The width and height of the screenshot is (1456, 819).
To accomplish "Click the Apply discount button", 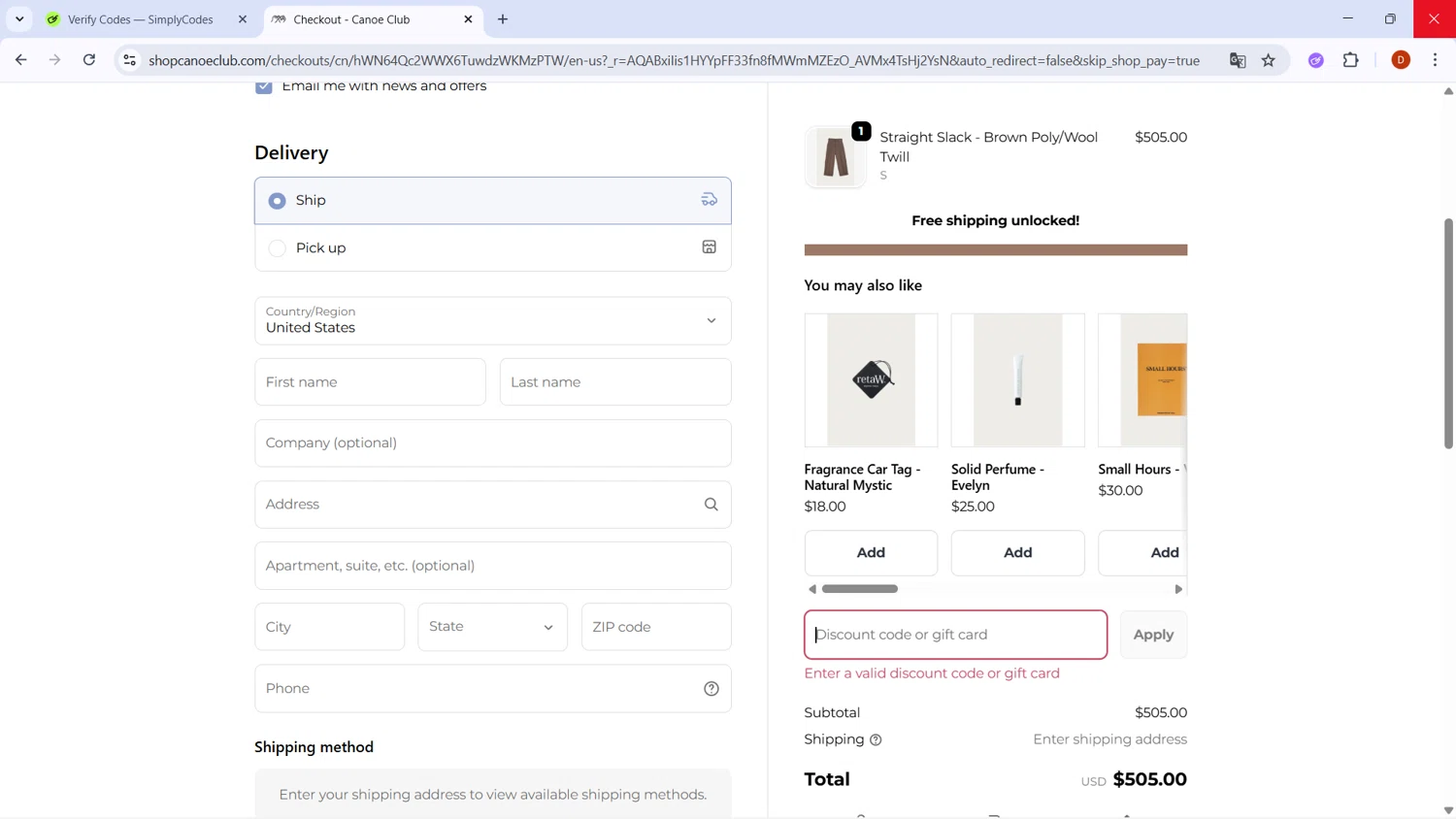I will (1153, 635).
